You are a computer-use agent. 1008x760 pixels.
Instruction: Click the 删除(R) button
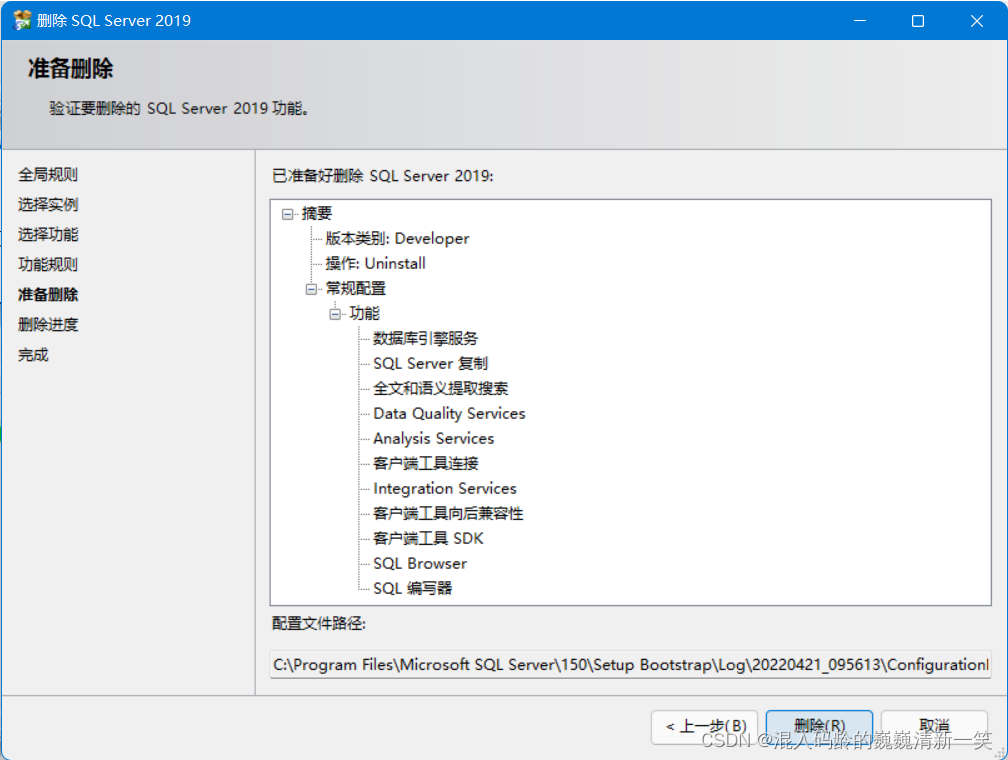(x=819, y=727)
